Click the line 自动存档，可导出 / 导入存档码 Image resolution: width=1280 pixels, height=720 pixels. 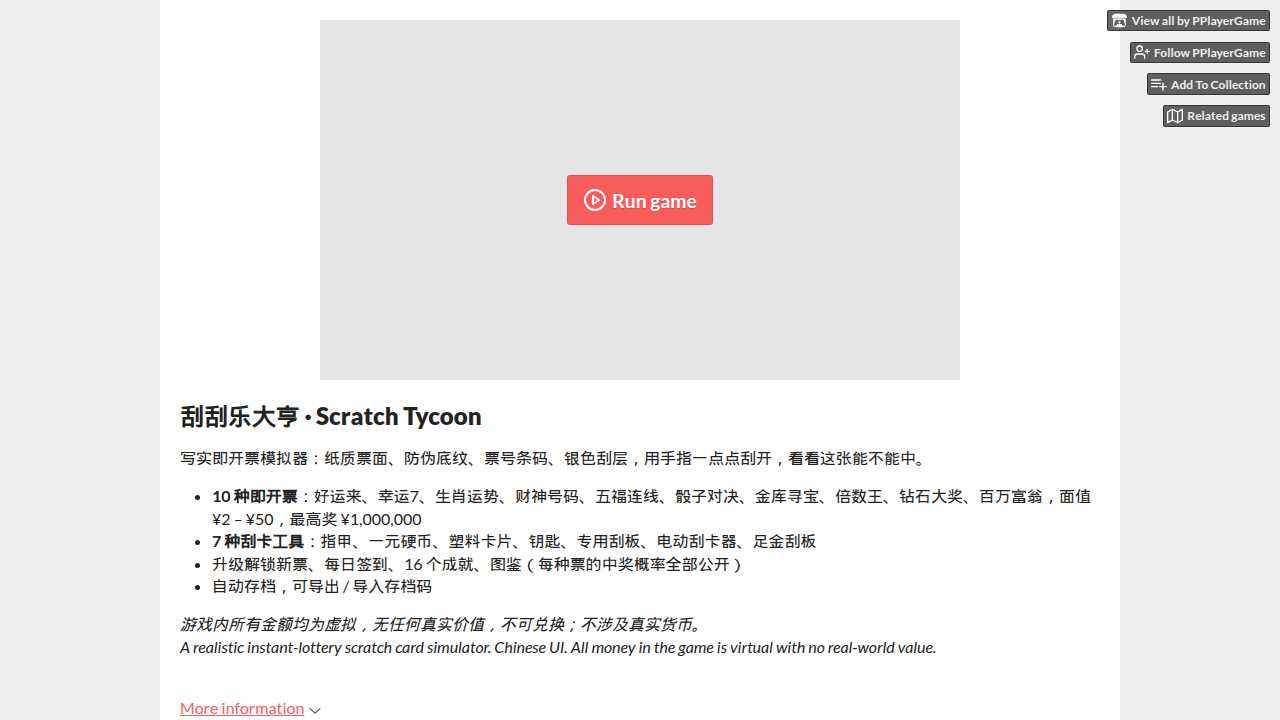pos(322,586)
